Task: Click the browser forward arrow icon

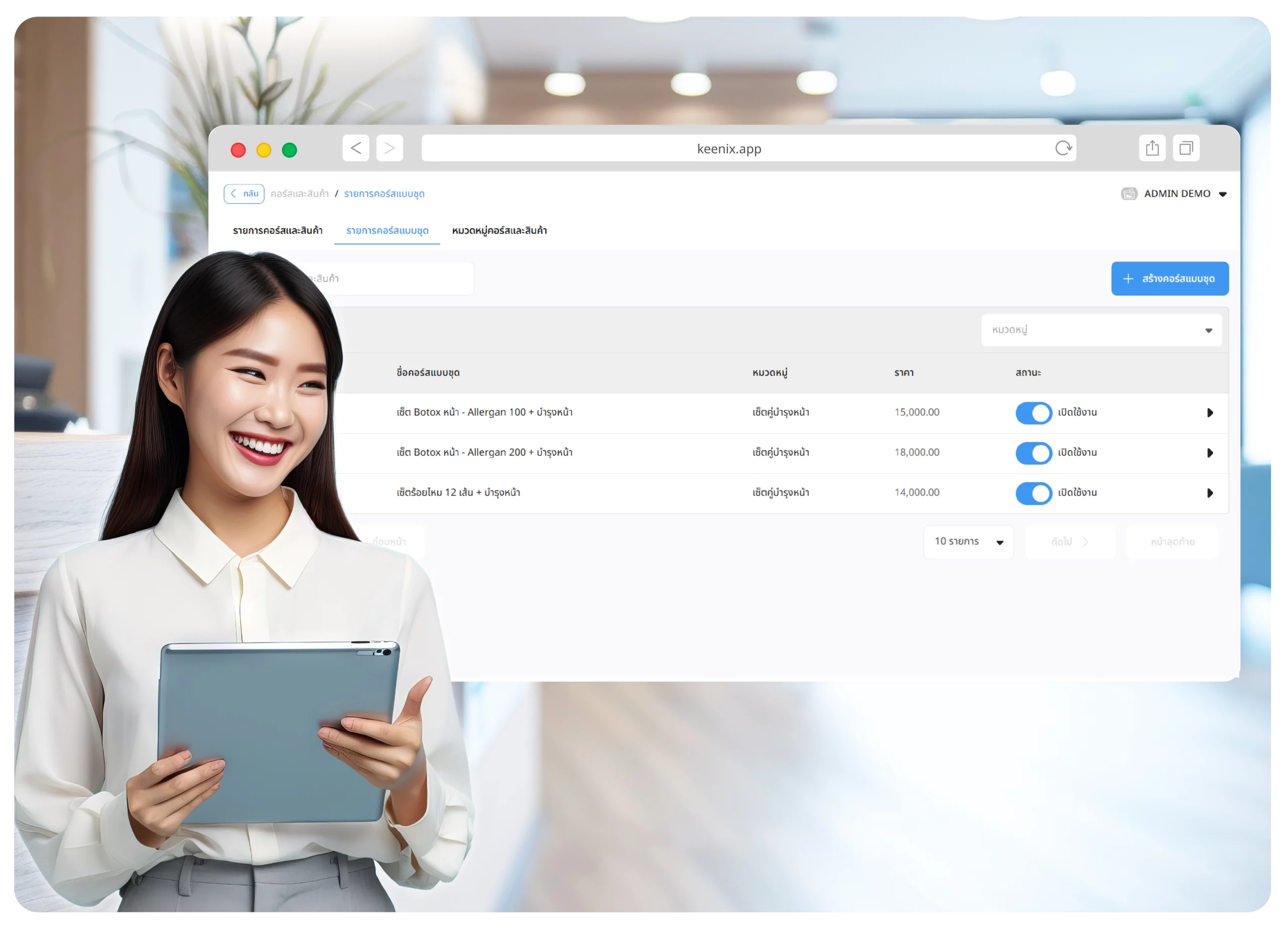Action: [x=389, y=148]
